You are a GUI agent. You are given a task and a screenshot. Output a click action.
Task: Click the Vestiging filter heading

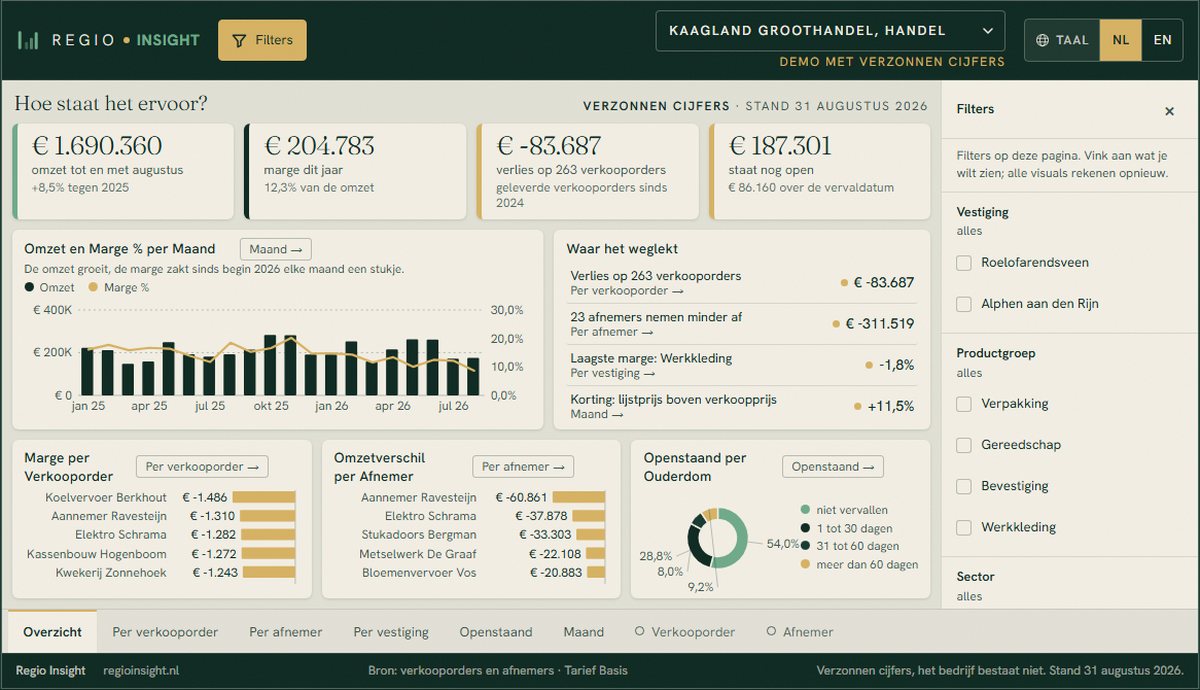(982, 212)
